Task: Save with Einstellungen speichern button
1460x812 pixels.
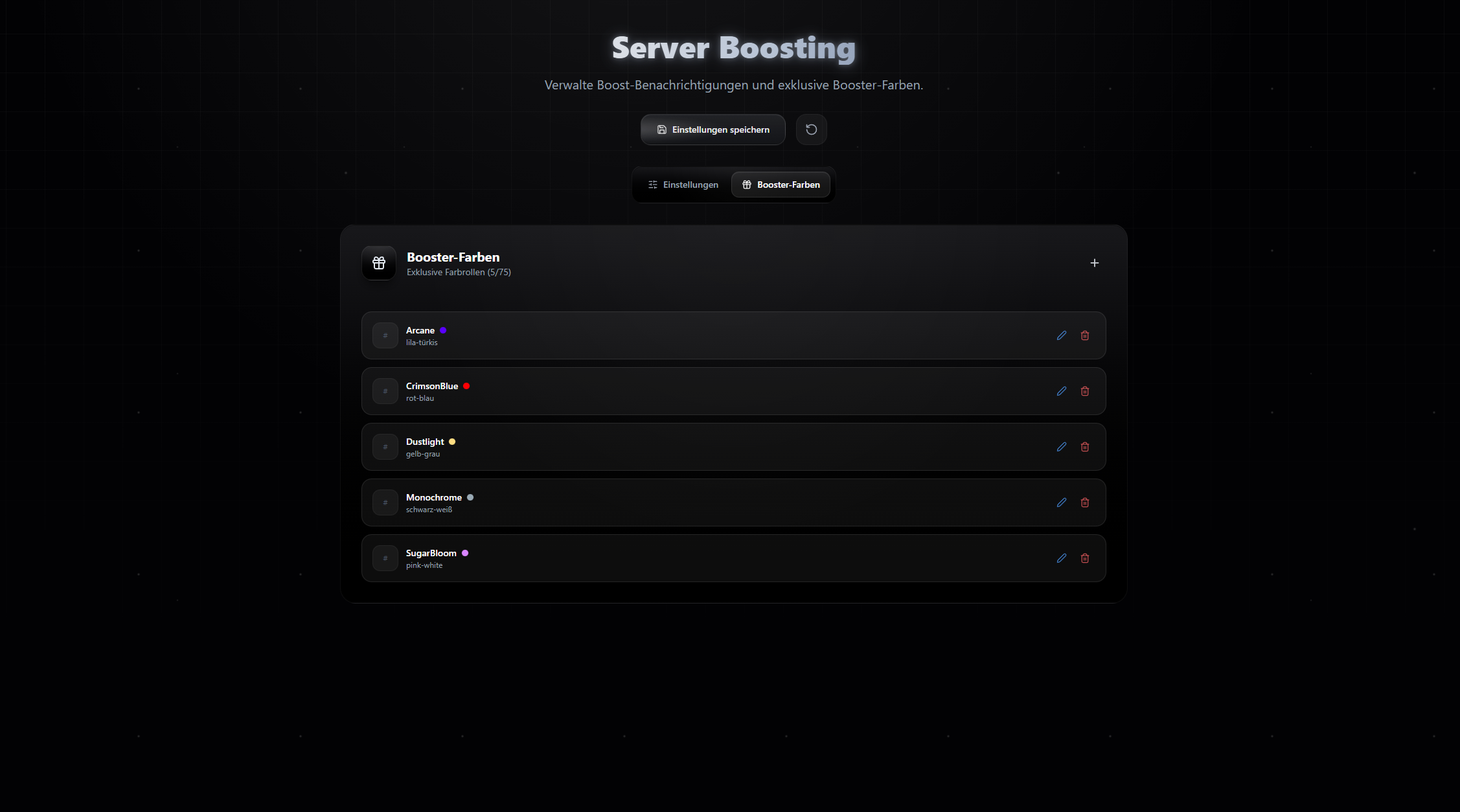Action: (x=713, y=130)
